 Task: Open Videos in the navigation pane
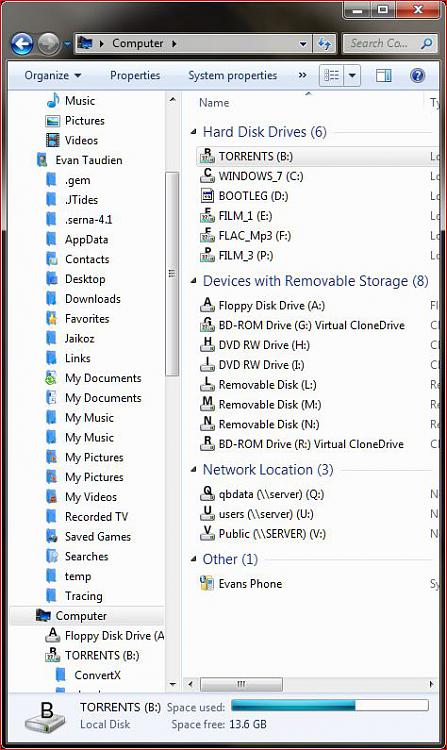81,140
